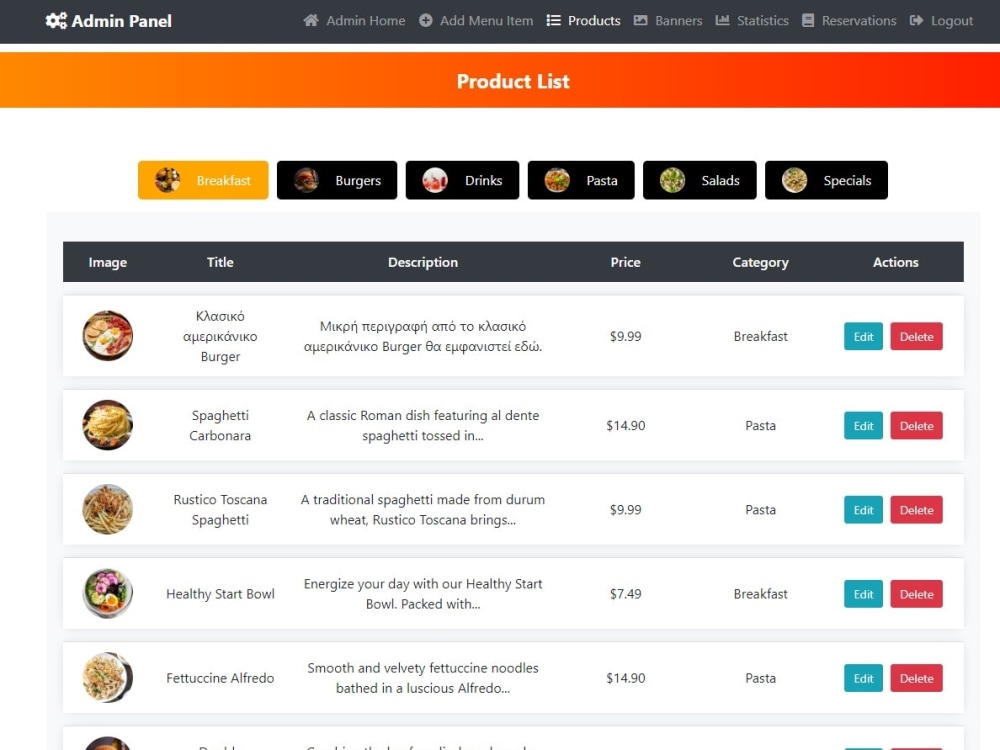1000x750 pixels.
Task: Filter products by Pasta
Action: tap(581, 180)
